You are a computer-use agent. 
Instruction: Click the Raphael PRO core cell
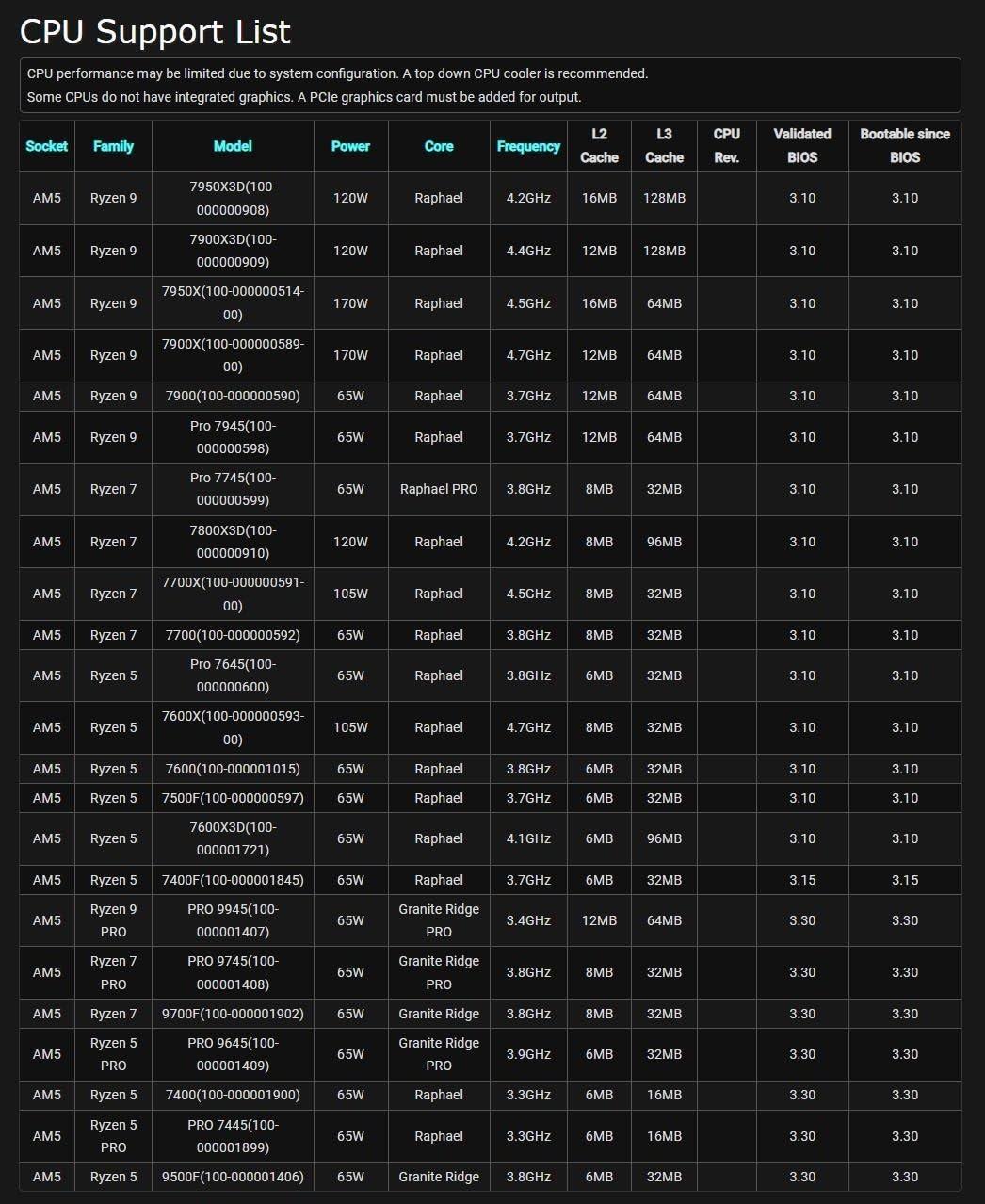point(439,489)
